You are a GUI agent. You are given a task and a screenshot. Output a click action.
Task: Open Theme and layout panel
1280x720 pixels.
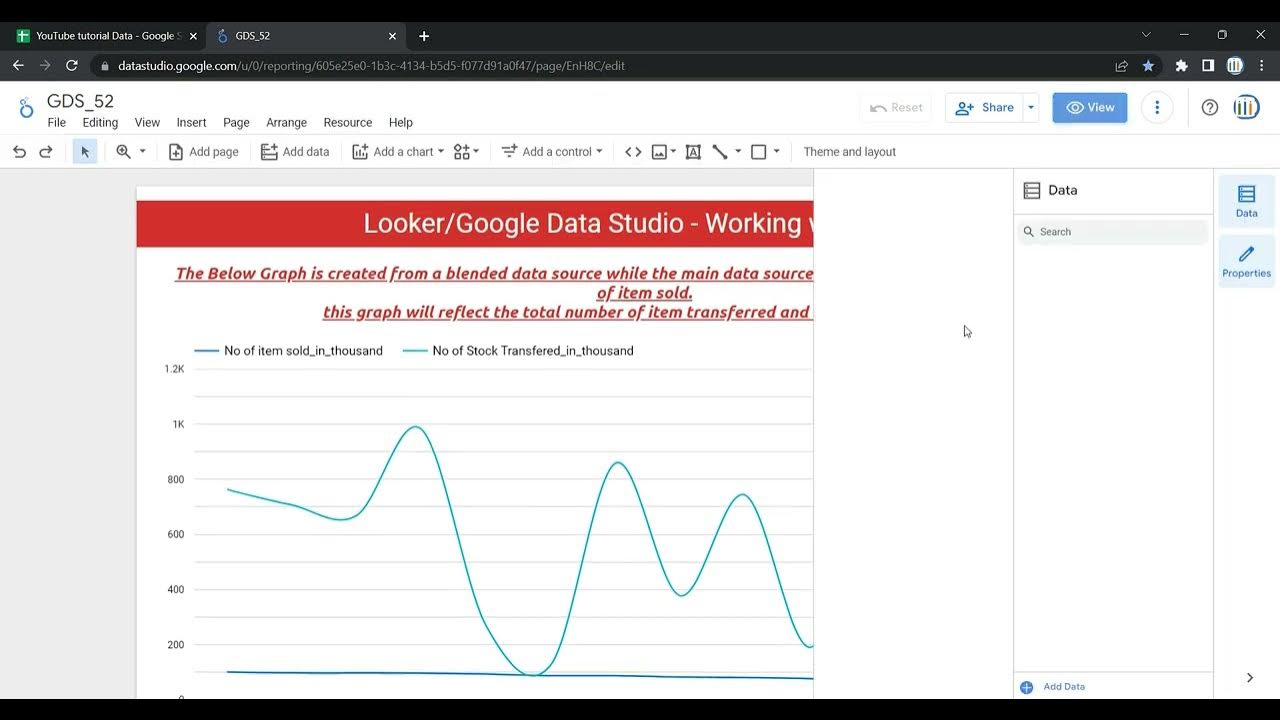(x=849, y=152)
